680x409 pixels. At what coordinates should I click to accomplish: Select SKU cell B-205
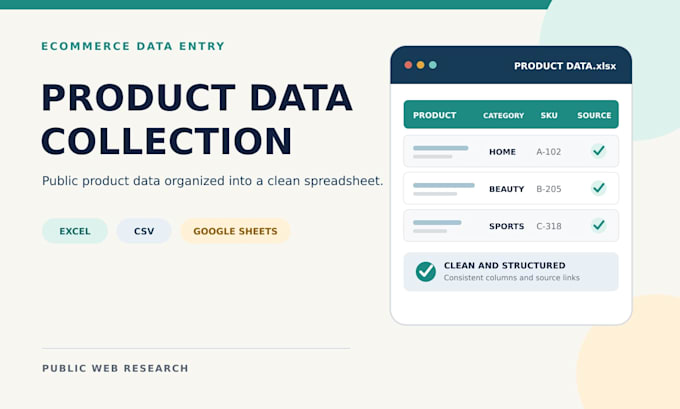pos(549,189)
